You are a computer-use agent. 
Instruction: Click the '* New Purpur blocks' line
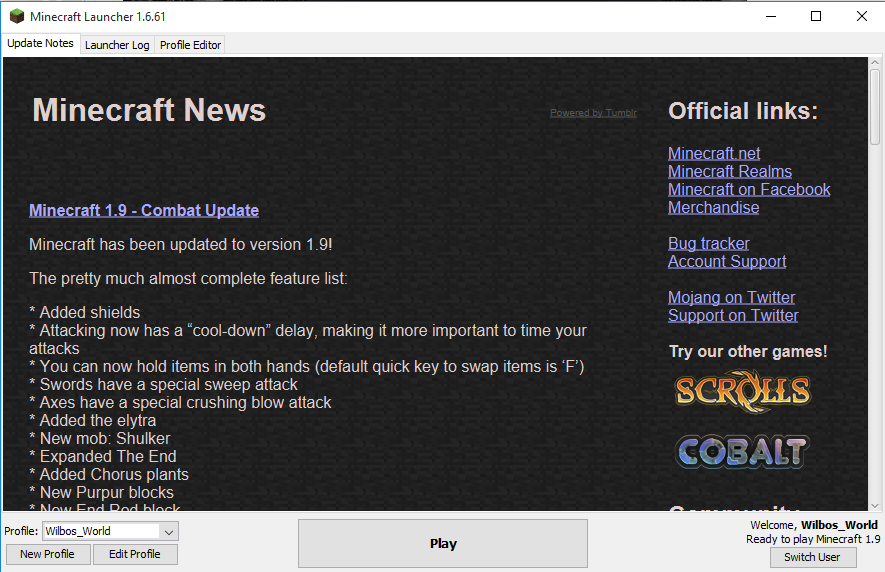pyautogui.click(x=102, y=492)
